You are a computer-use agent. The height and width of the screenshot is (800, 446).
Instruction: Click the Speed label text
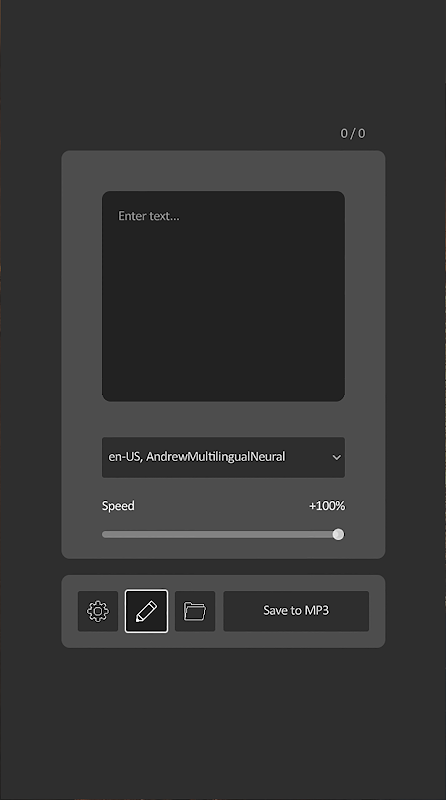pos(118,506)
